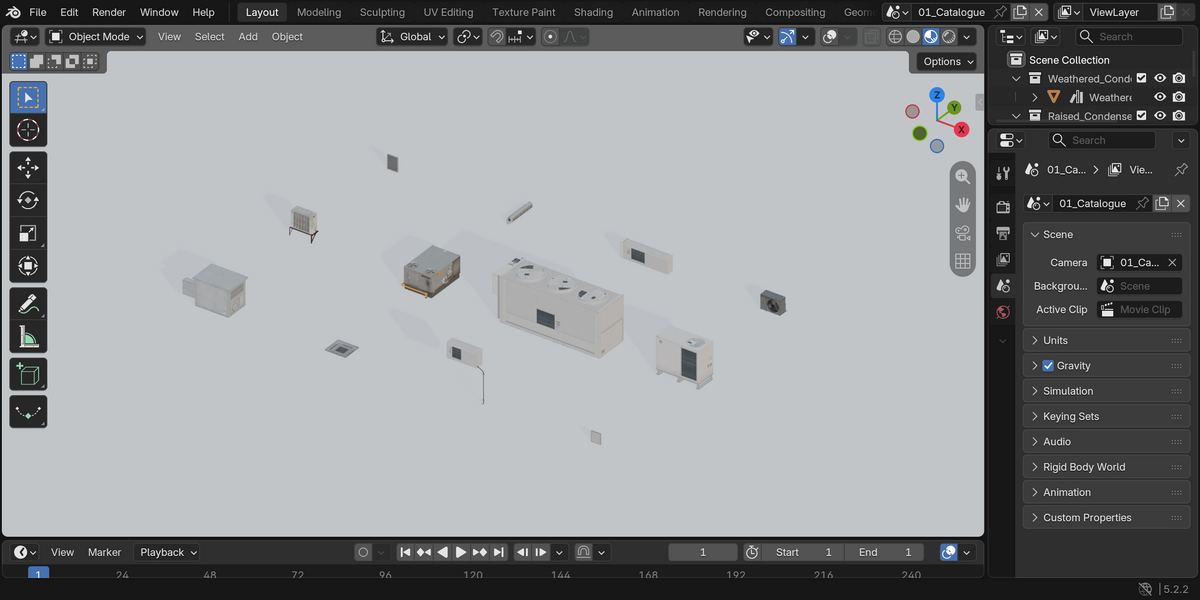The height and width of the screenshot is (600, 1200).
Task: Toggle the Show Gizmo button
Action: [787, 37]
